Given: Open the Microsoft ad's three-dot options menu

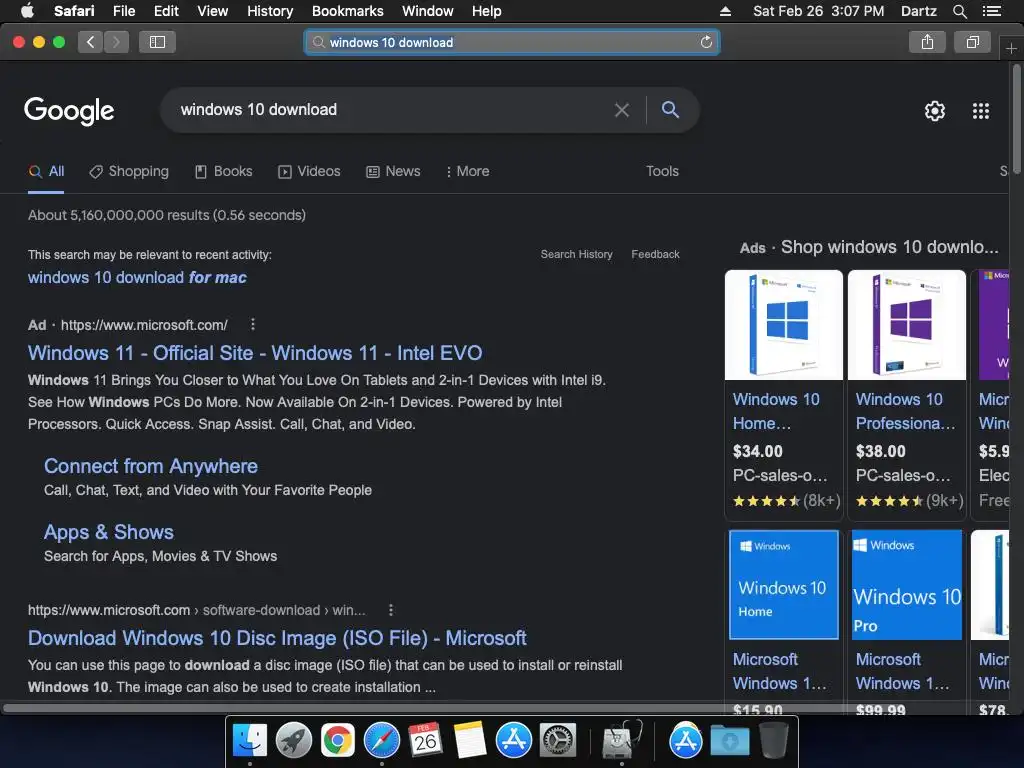Looking at the screenshot, I should coord(253,324).
